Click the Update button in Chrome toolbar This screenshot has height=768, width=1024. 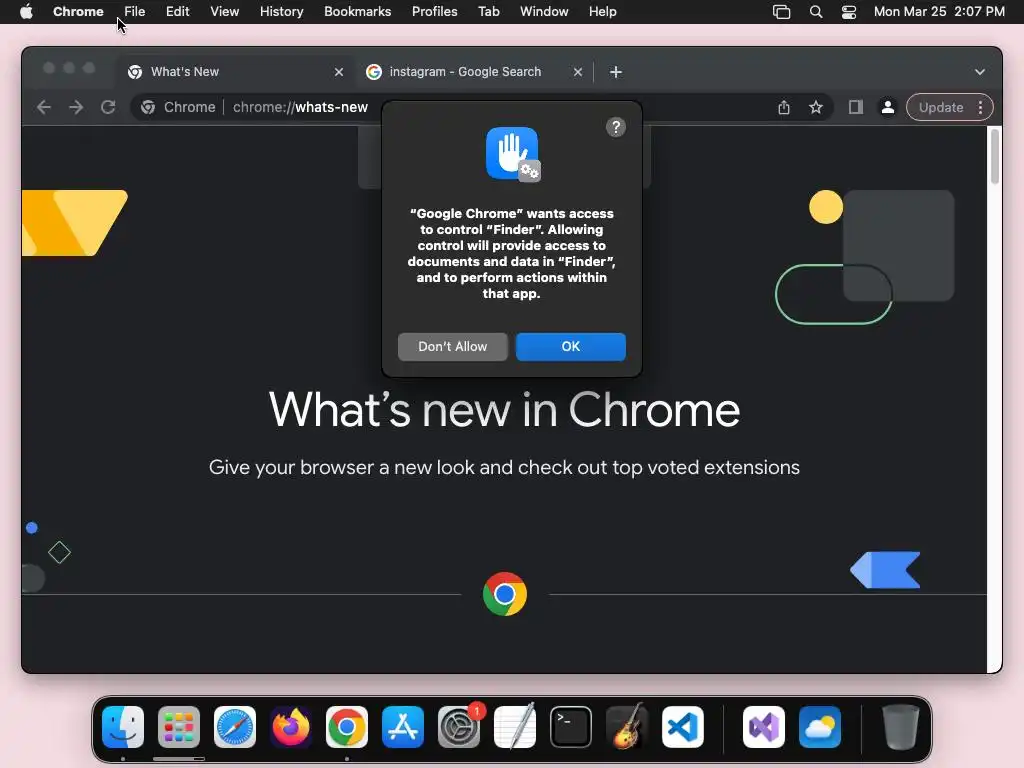pyautogui.click(x=940, y=107)
